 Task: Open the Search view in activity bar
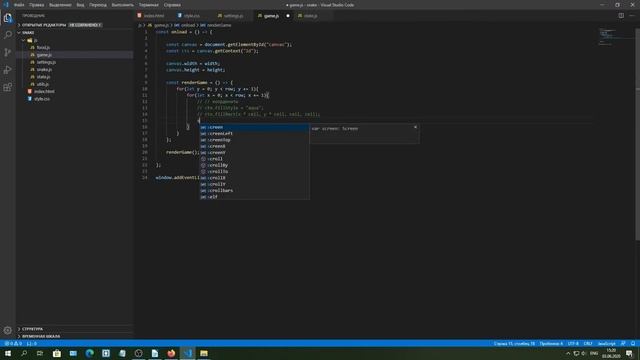[8, 35]
